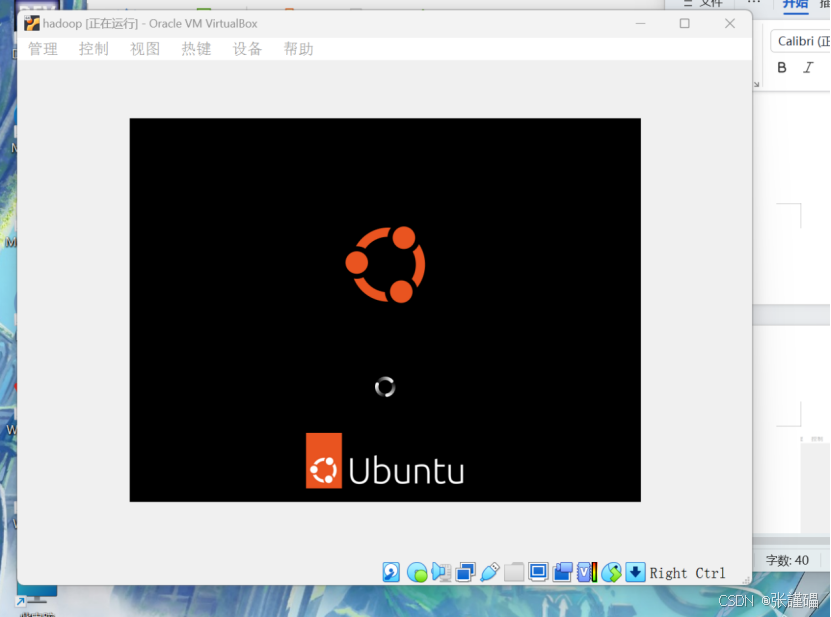The height and width of the screenshot is (617, 831).
Task: Open the 热键 menu
Action: (x=196, y=49)
